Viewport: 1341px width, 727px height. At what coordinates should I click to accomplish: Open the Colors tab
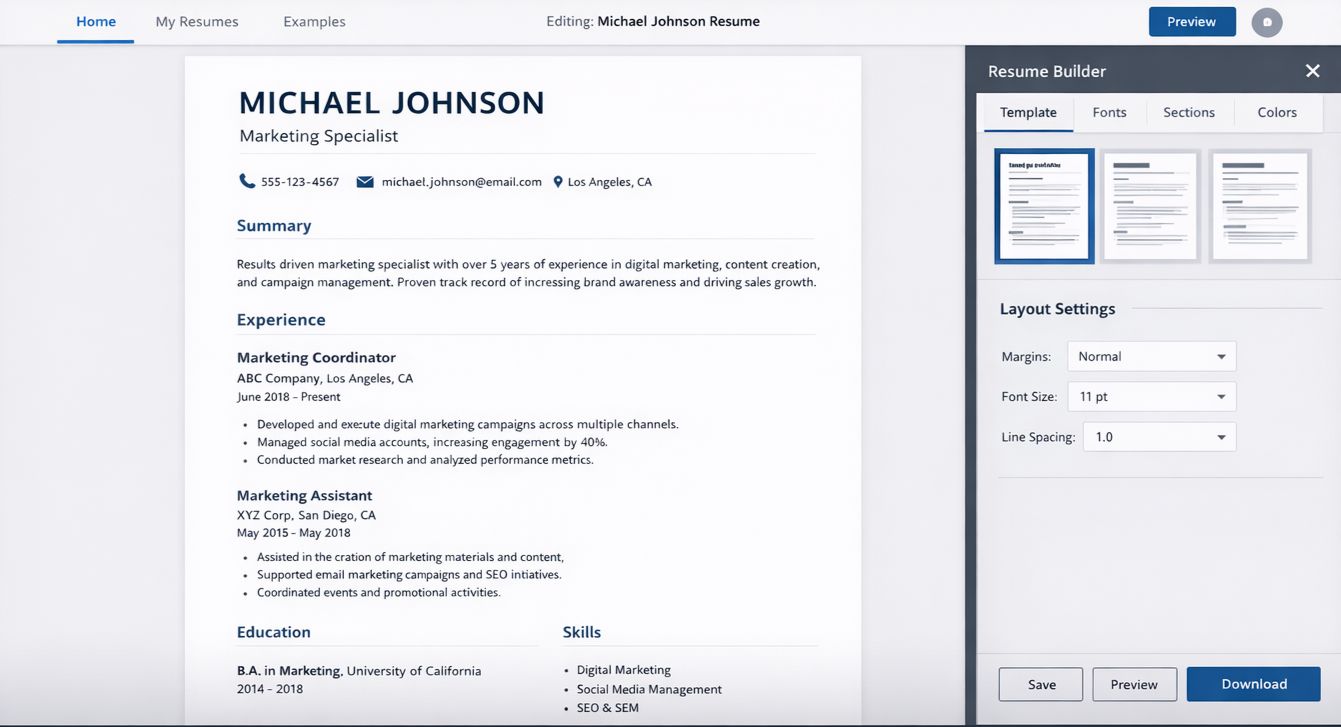click(x=1276, y=112)
